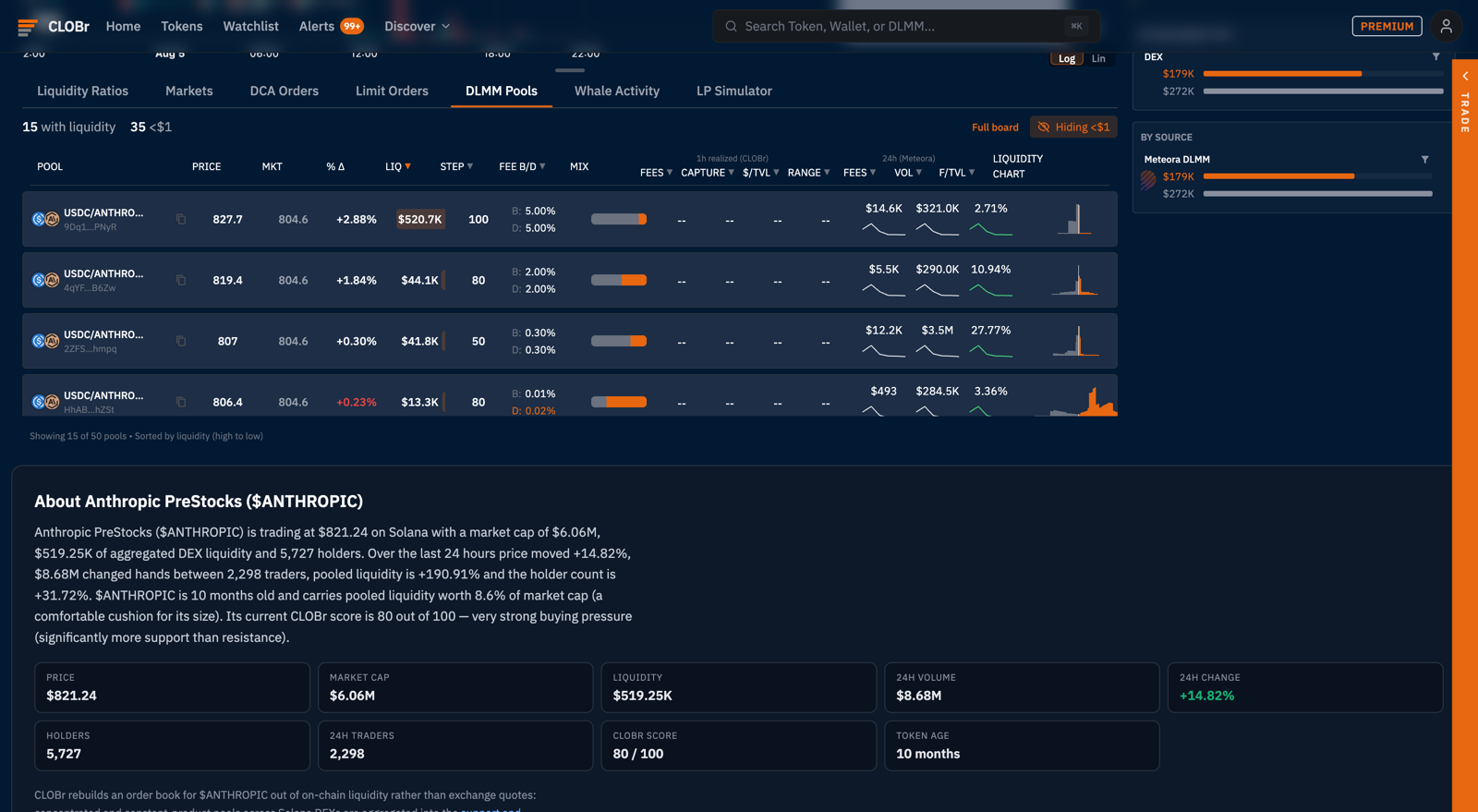
Task: Sort by 24h VOL column
Action: click(x=908, y=173)
